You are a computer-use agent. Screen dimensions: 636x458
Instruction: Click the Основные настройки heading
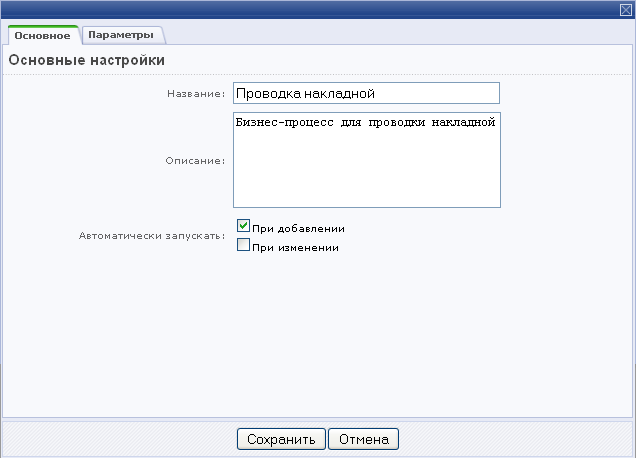(x=87, y=61)
